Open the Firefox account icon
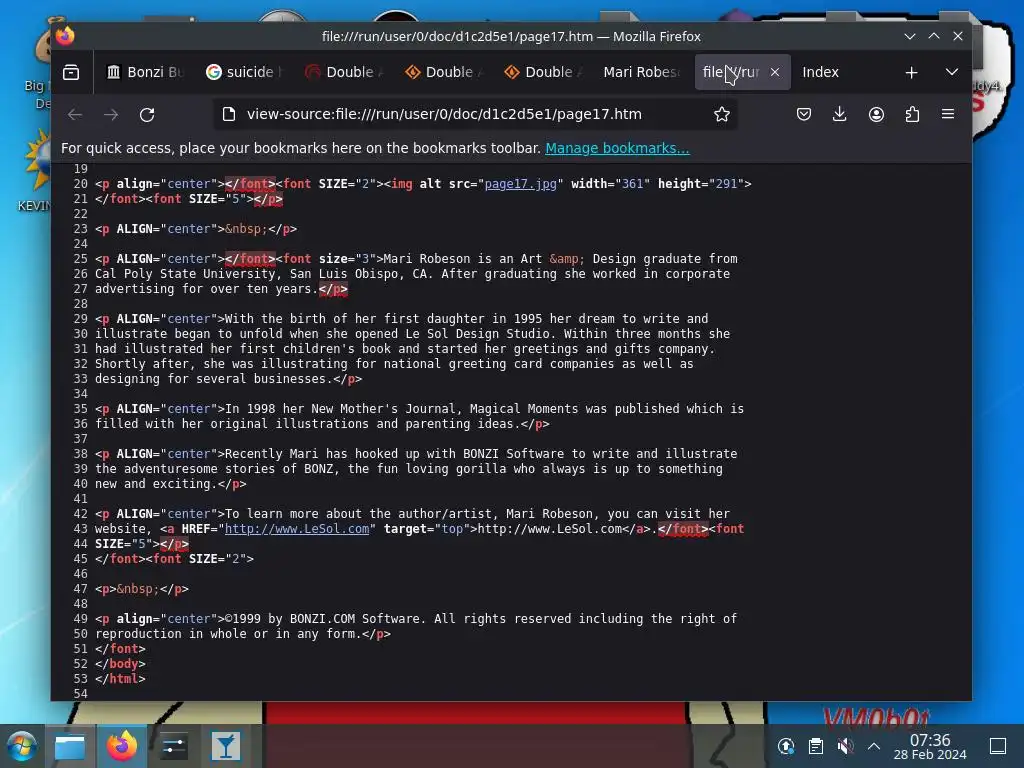 876,115
